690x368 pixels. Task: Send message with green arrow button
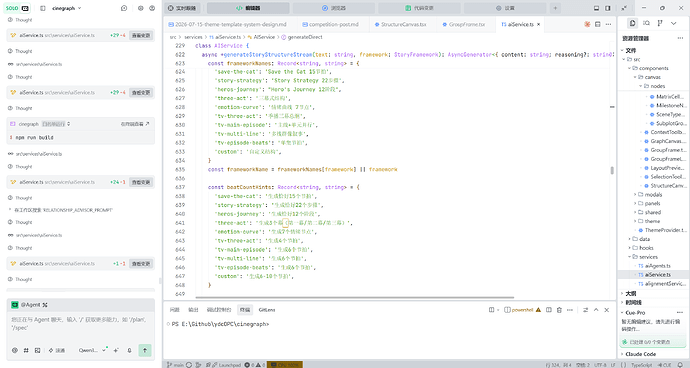(145, 350)
